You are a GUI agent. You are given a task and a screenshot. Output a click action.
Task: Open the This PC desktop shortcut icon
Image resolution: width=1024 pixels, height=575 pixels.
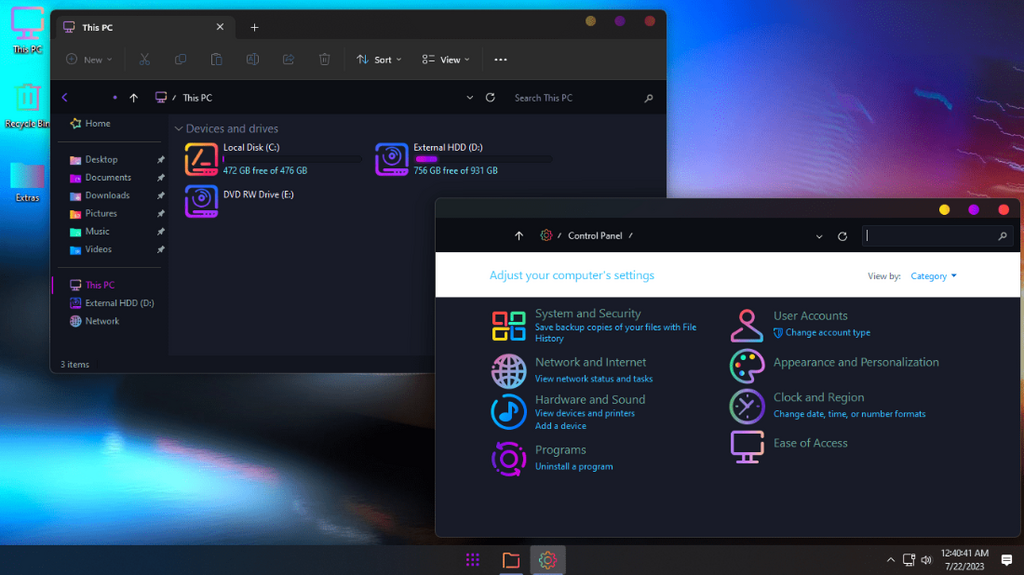click(x=27, y=29)
